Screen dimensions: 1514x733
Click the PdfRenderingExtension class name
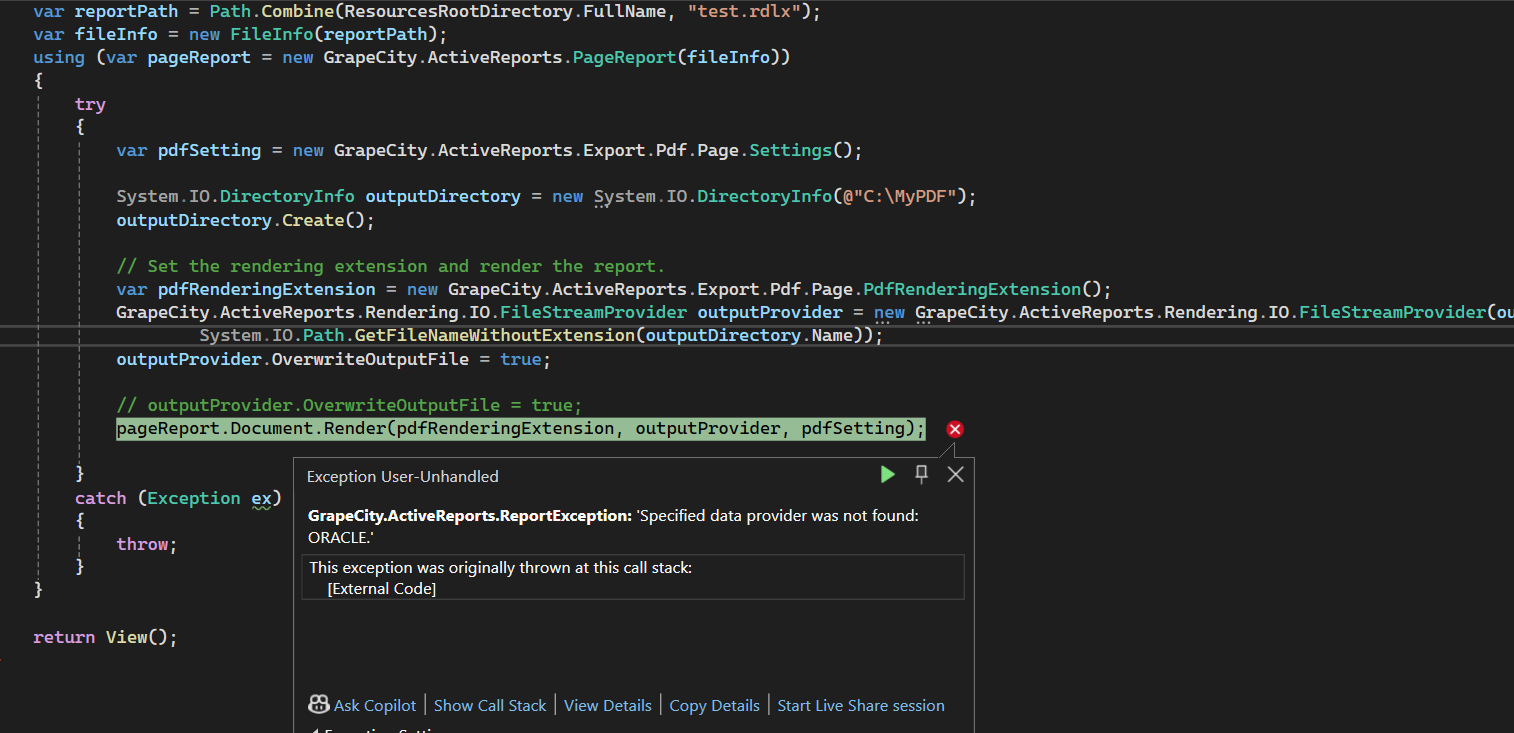972,289
